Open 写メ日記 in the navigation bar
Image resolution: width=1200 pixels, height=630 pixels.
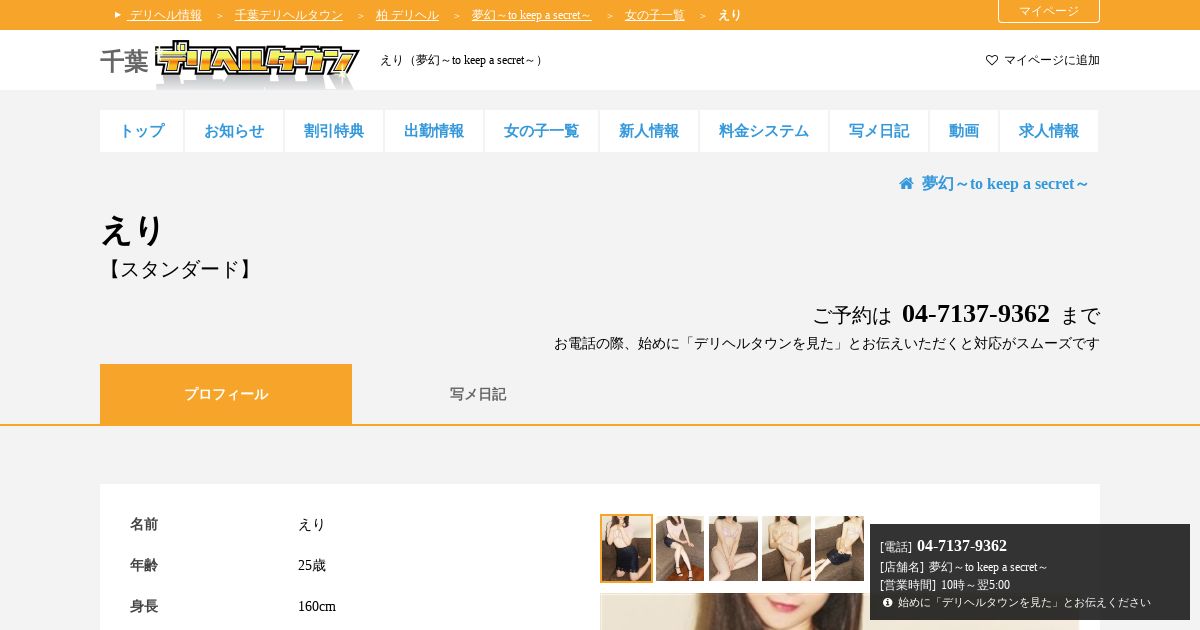coord(879,131)
